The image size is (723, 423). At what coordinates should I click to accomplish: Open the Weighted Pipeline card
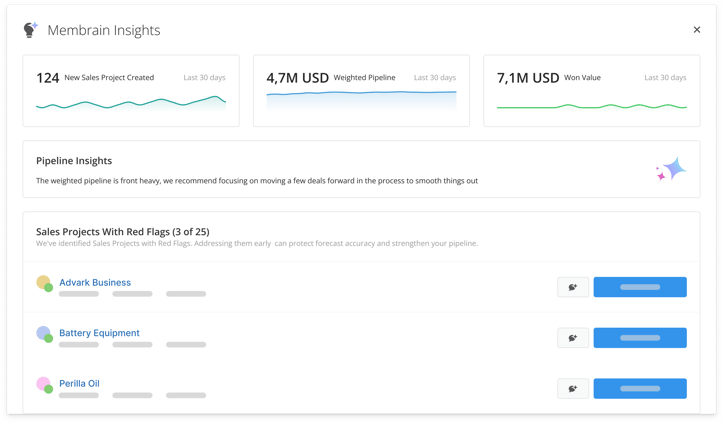pyautogui.click(x=361, y=90)
